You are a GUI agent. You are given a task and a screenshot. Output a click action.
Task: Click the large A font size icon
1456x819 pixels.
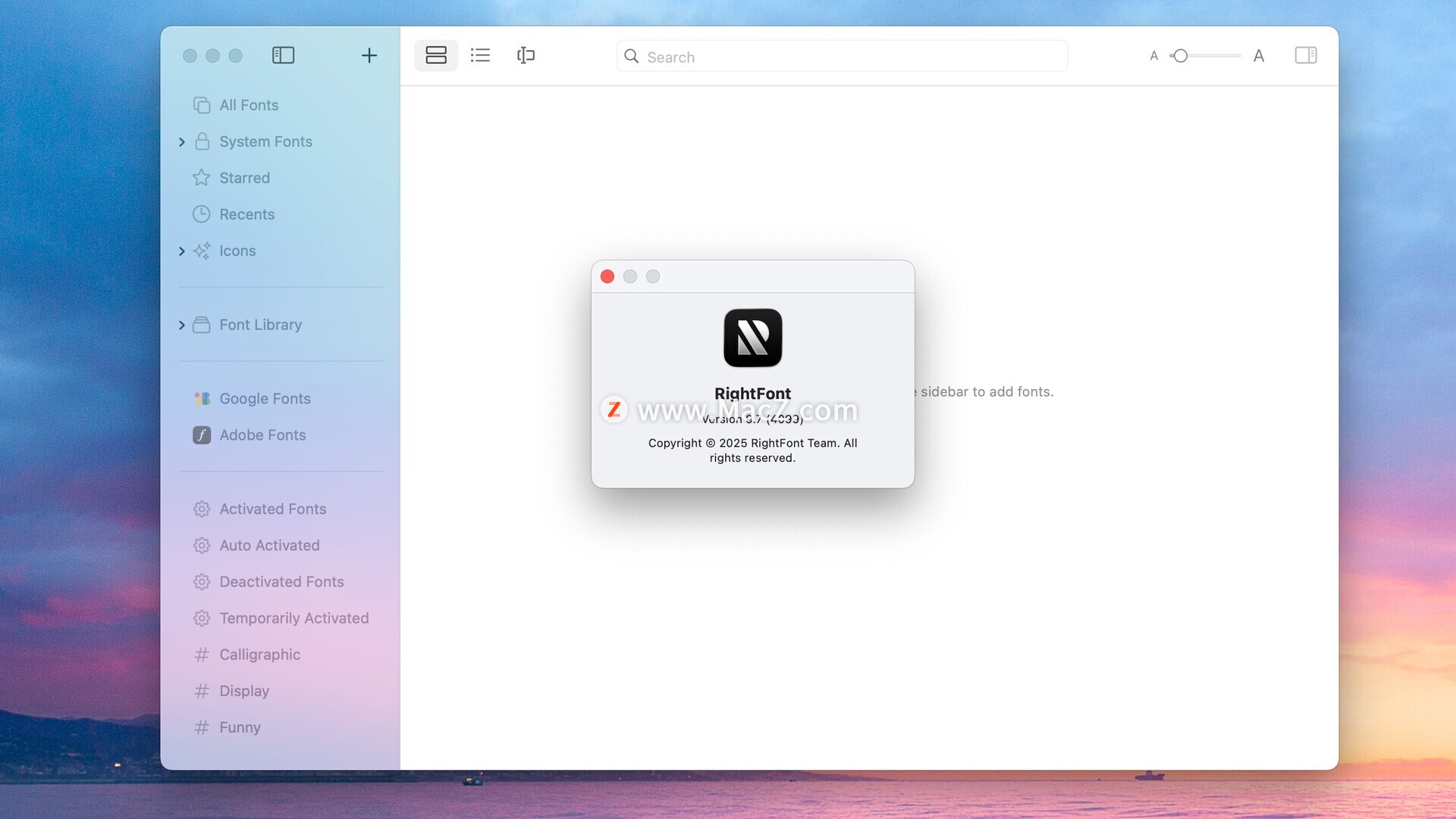coord(1259,56)
